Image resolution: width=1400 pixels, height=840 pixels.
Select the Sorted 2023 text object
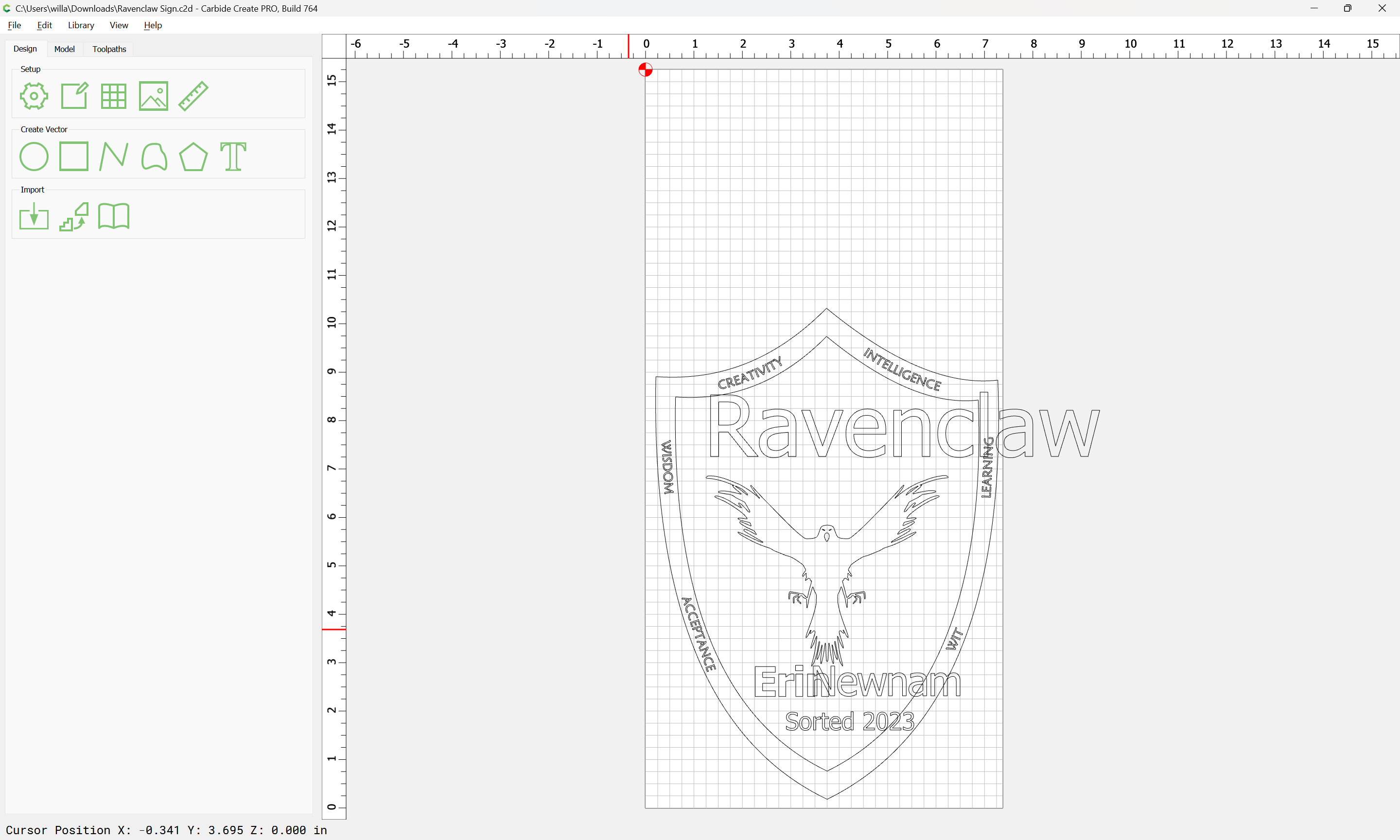pos(849,721)
